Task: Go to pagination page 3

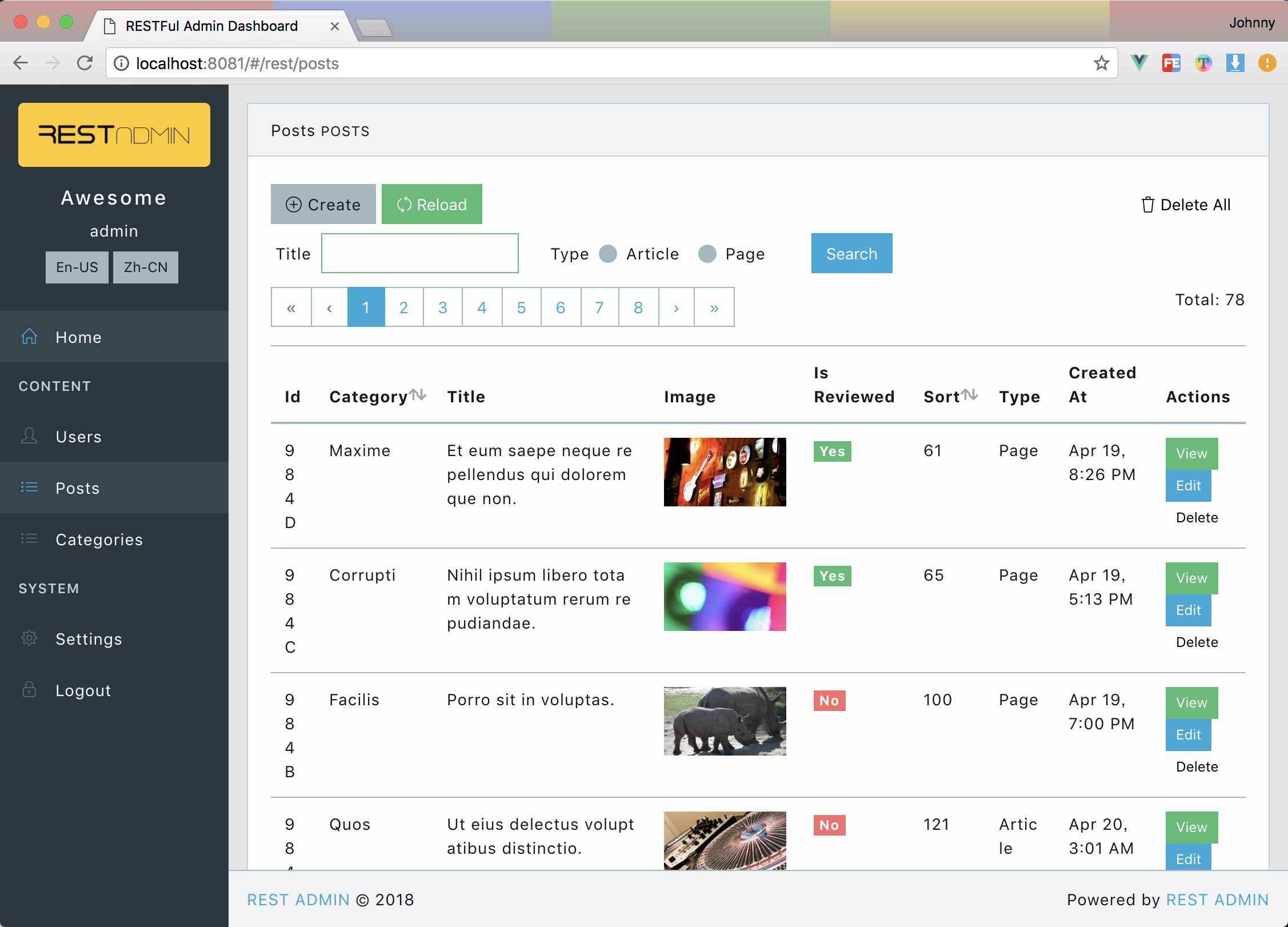Action: point(442,307)
